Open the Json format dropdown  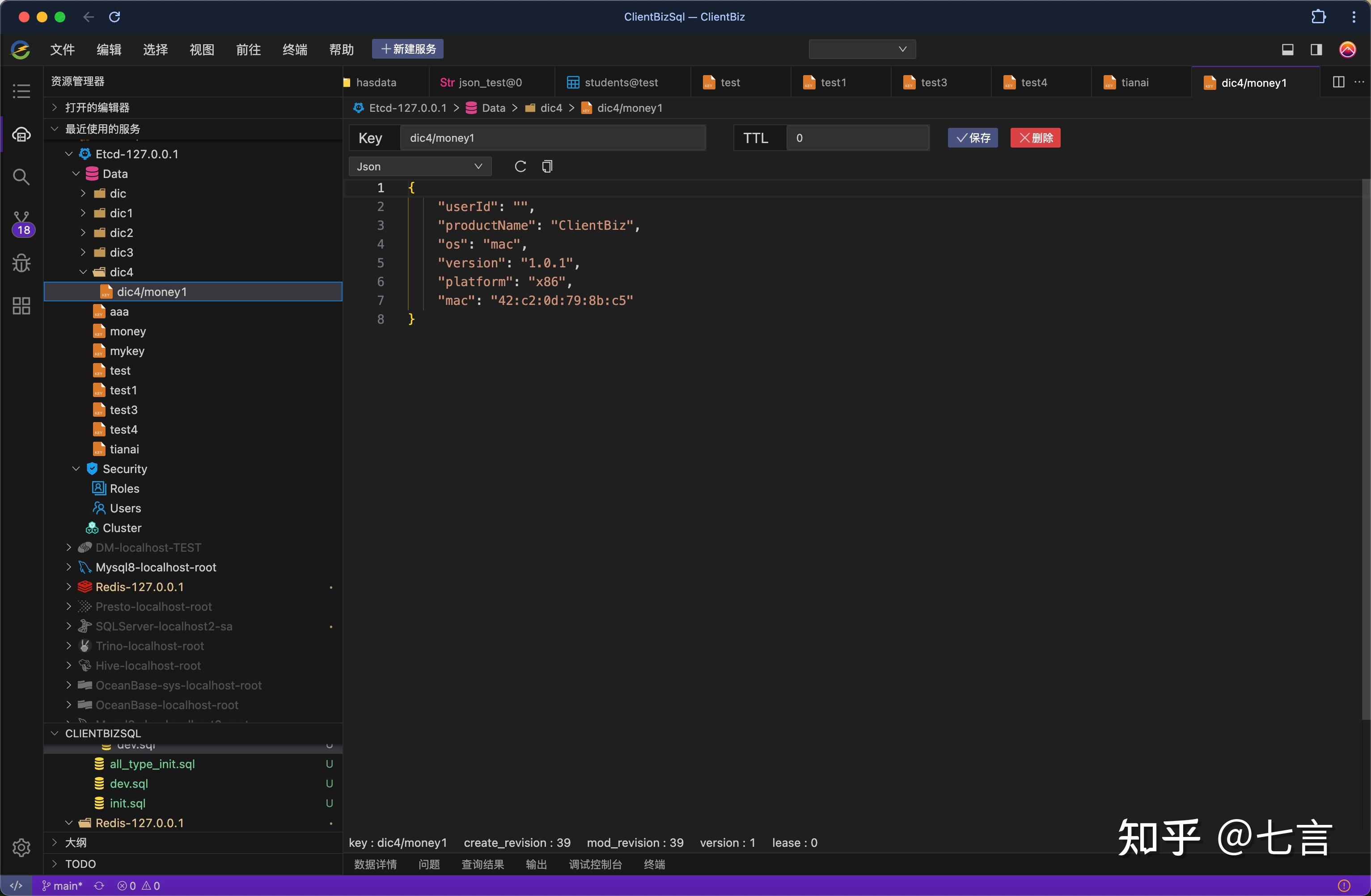[x=420, y=166]
